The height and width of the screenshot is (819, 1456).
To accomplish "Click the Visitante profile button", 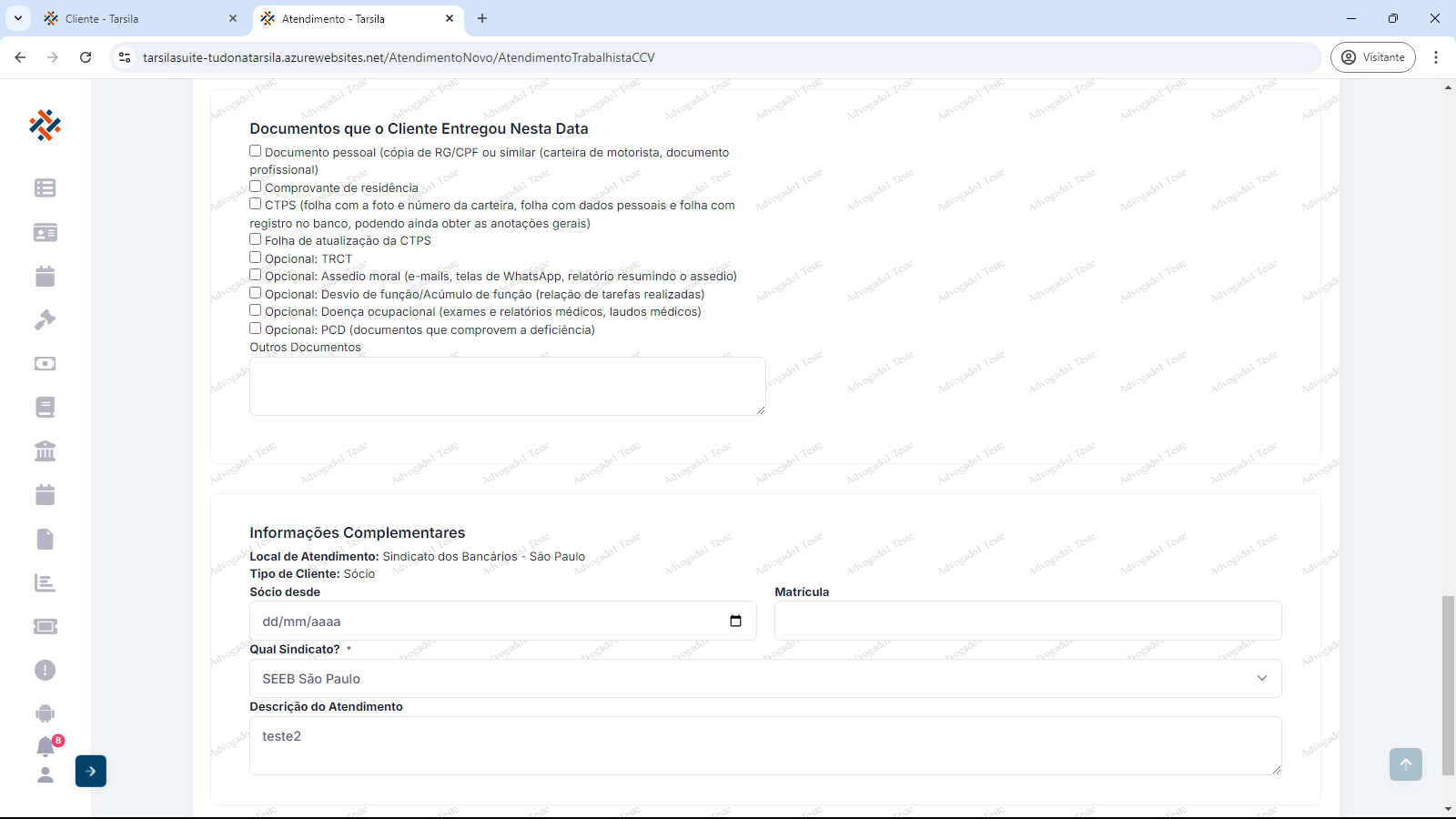I will (x=1372, y=57).
